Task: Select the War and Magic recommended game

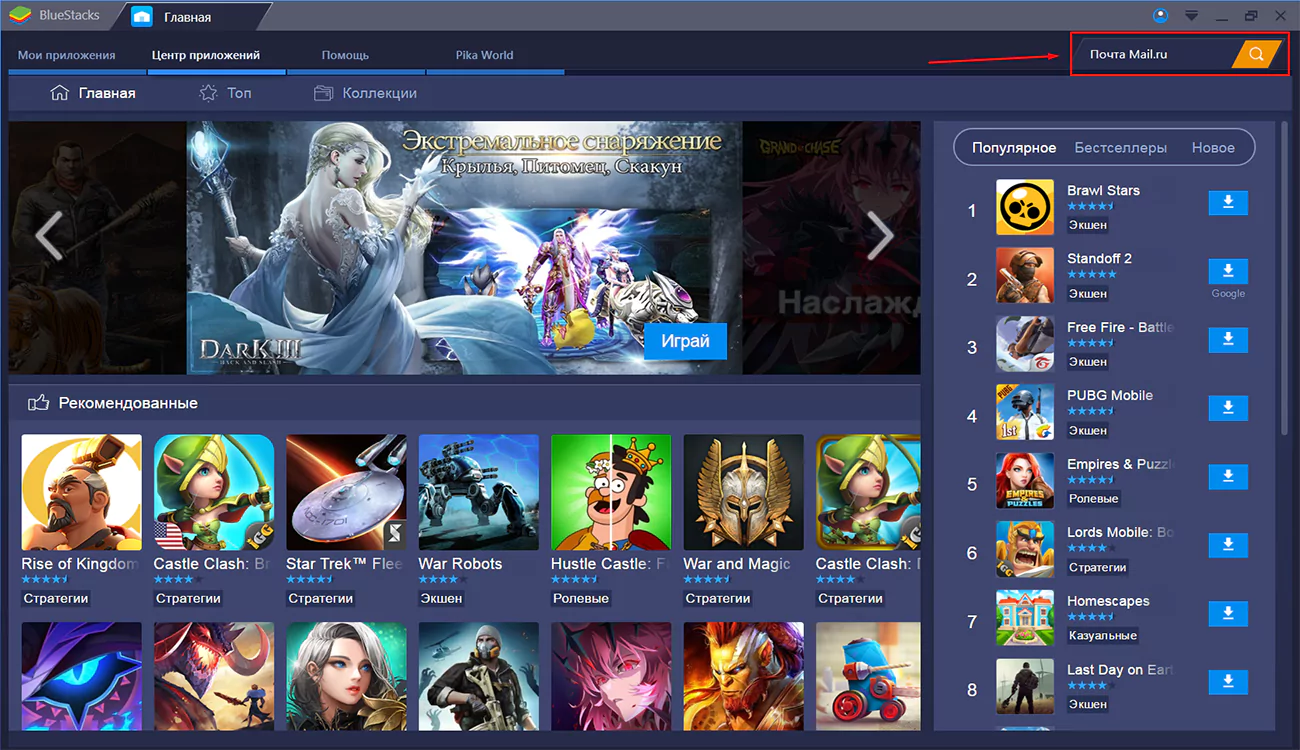Action: coord(743,492)
